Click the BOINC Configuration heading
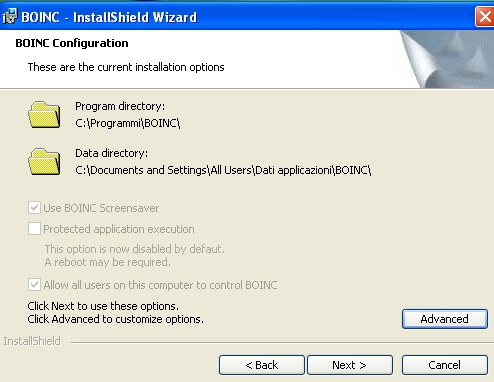Screen dimensions: 494x382 tap(72, 43)
